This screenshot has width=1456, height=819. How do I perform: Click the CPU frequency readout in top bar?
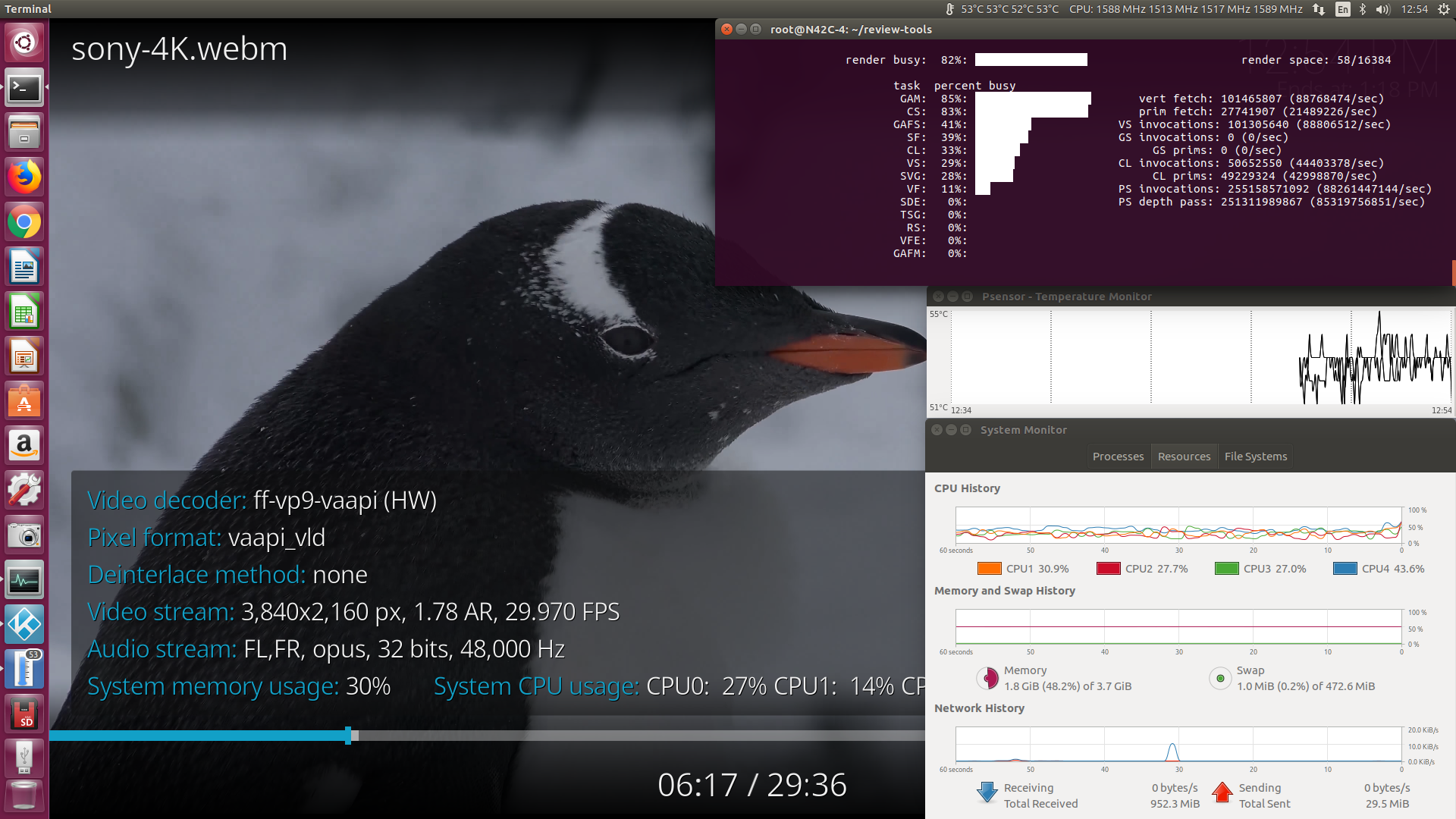click(1185, 9)
